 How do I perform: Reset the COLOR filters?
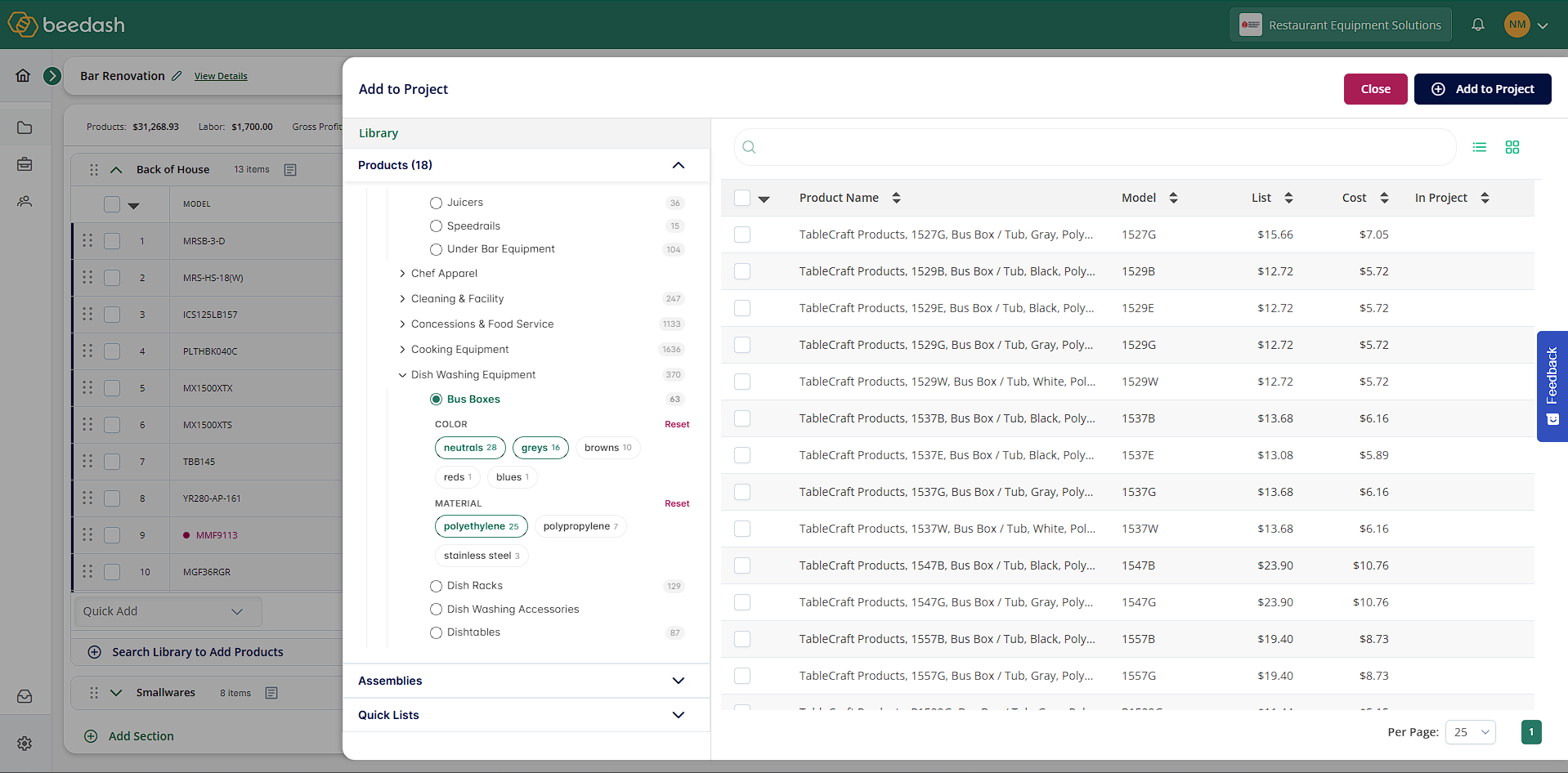pyautogui.click(x=677, y=424)
